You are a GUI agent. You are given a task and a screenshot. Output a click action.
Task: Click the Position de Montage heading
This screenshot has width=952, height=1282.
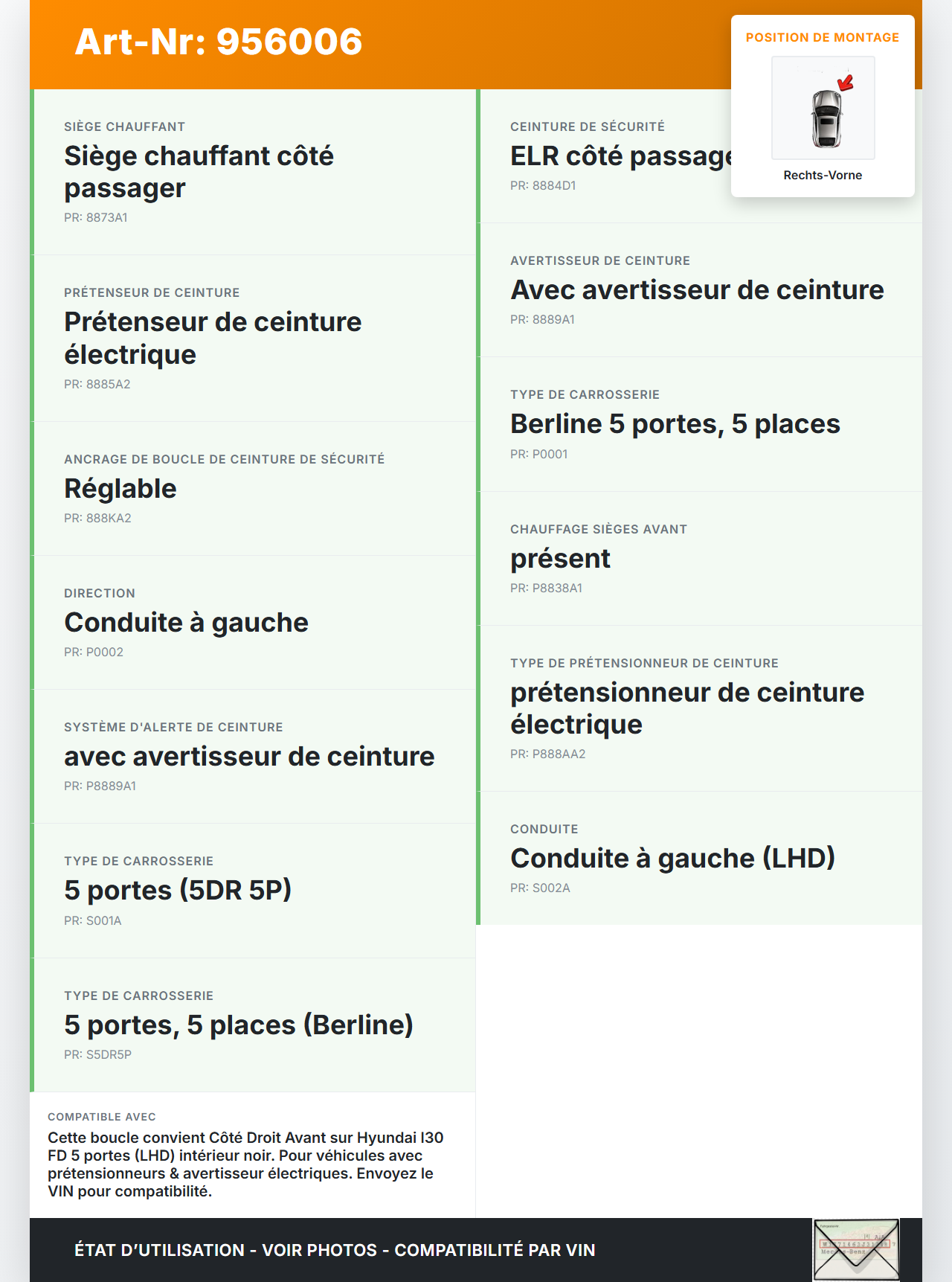[x=823, y=37]
